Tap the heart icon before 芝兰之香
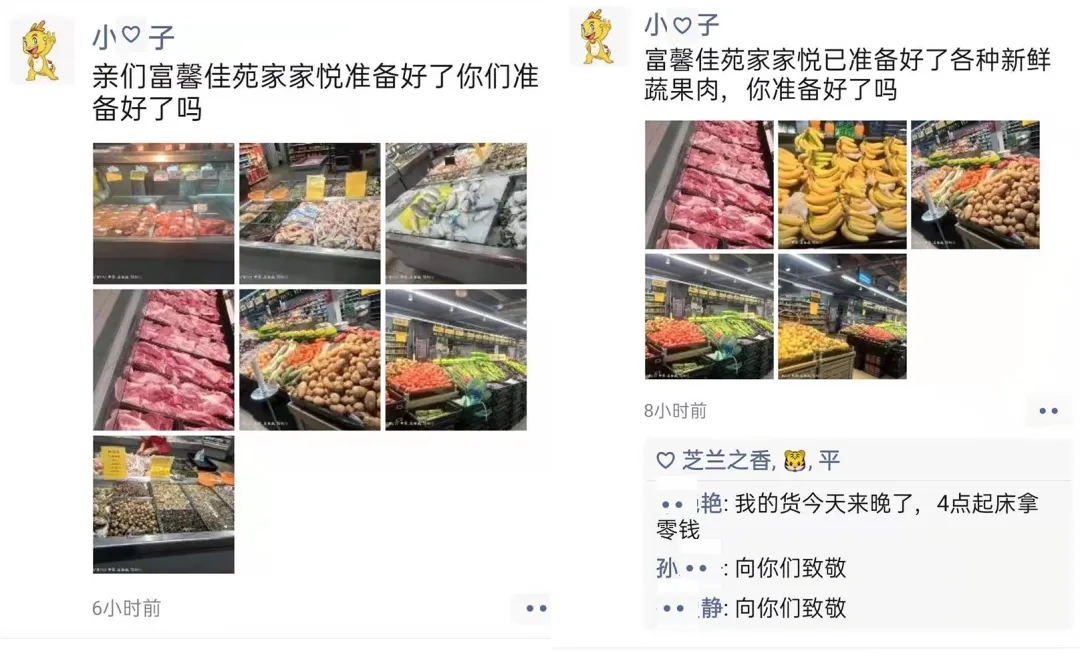 [665, 460]
